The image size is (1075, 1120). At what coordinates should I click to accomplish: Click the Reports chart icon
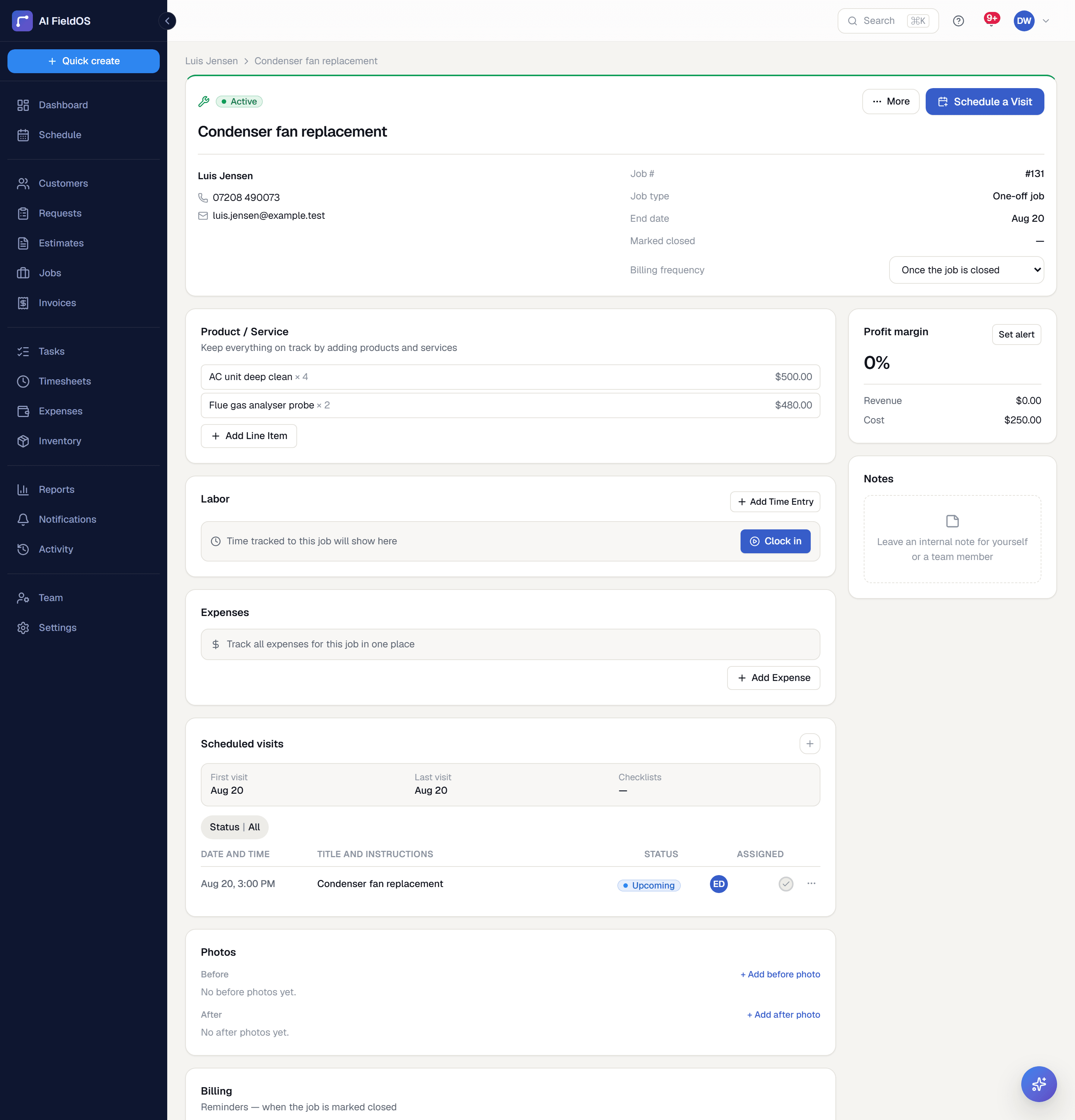tap(23, 489)
